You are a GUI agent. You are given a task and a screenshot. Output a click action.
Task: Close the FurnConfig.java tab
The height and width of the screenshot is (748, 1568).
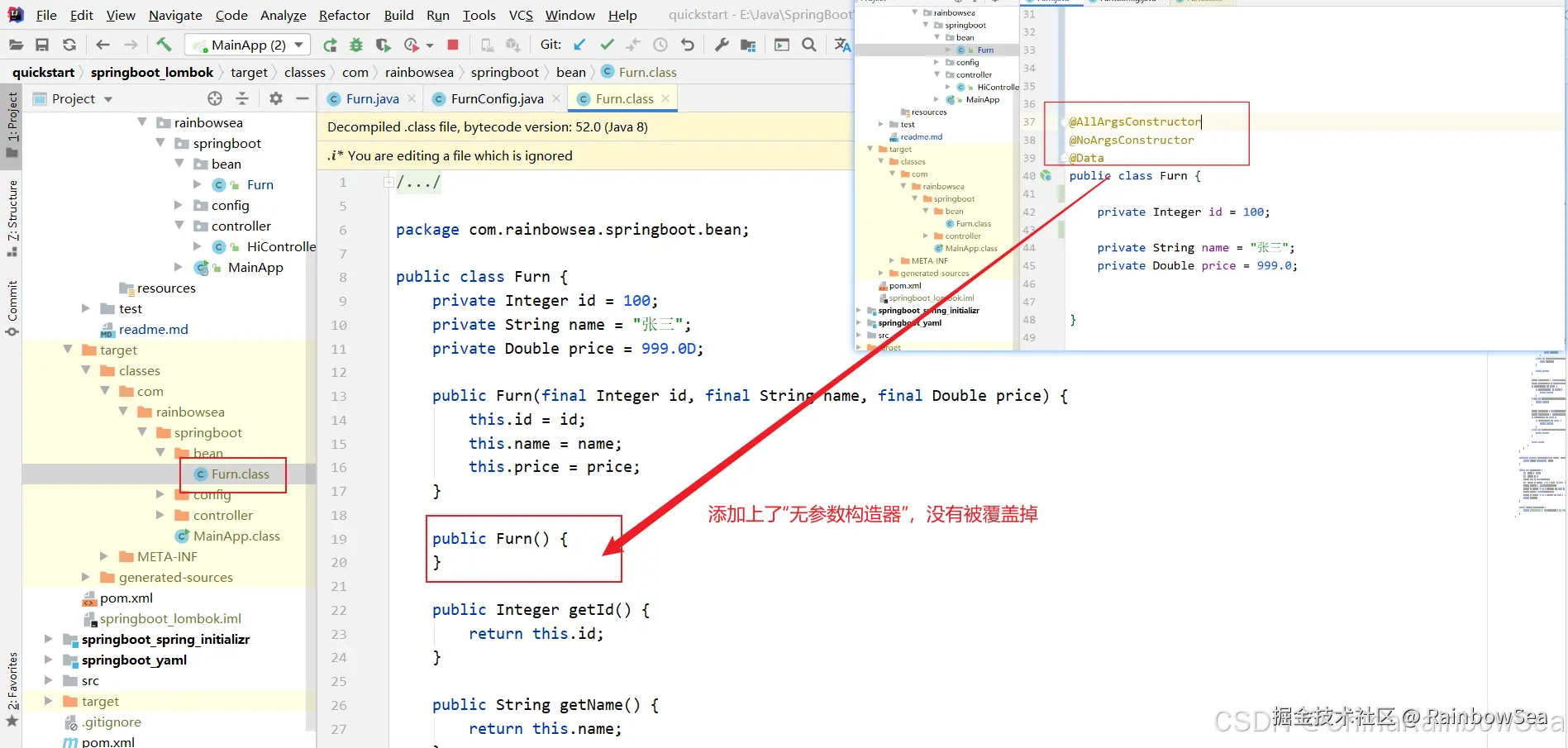point(556,99)
